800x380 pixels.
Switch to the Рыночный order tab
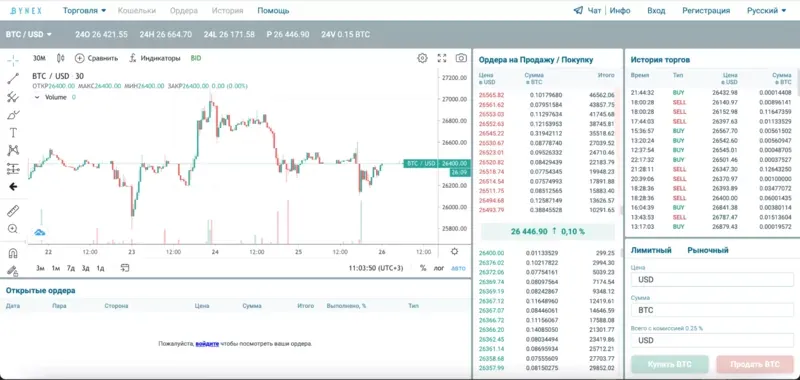(708, 250)
